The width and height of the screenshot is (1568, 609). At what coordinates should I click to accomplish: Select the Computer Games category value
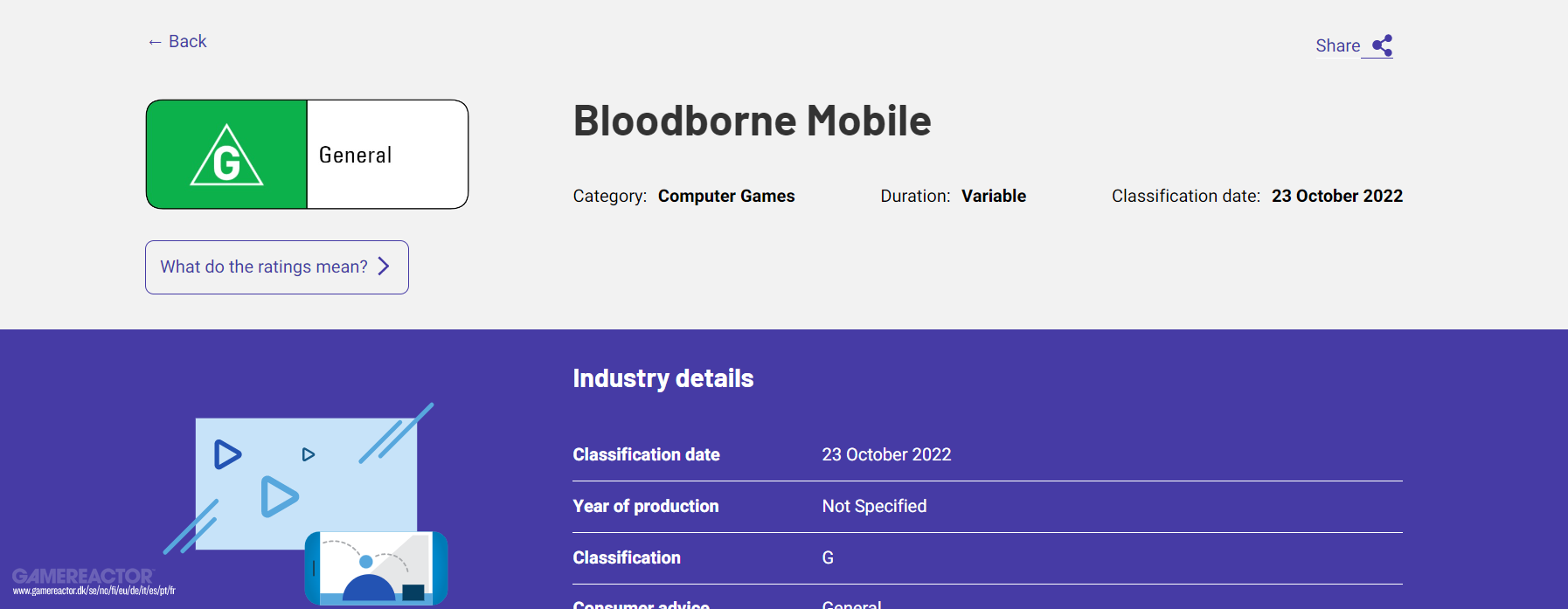tap(726, 196)
